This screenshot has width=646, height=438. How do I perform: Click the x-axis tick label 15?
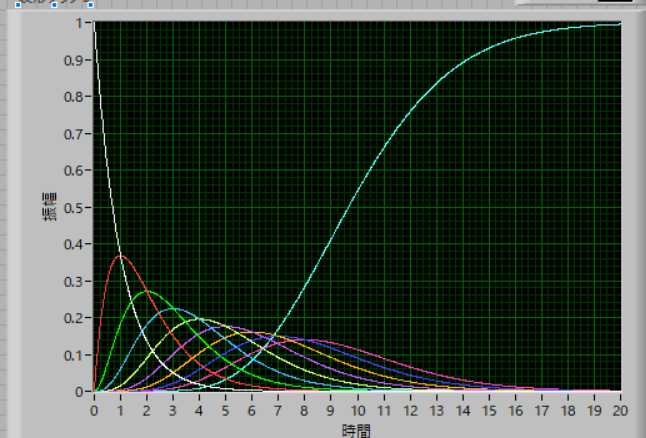pos(489,411)
